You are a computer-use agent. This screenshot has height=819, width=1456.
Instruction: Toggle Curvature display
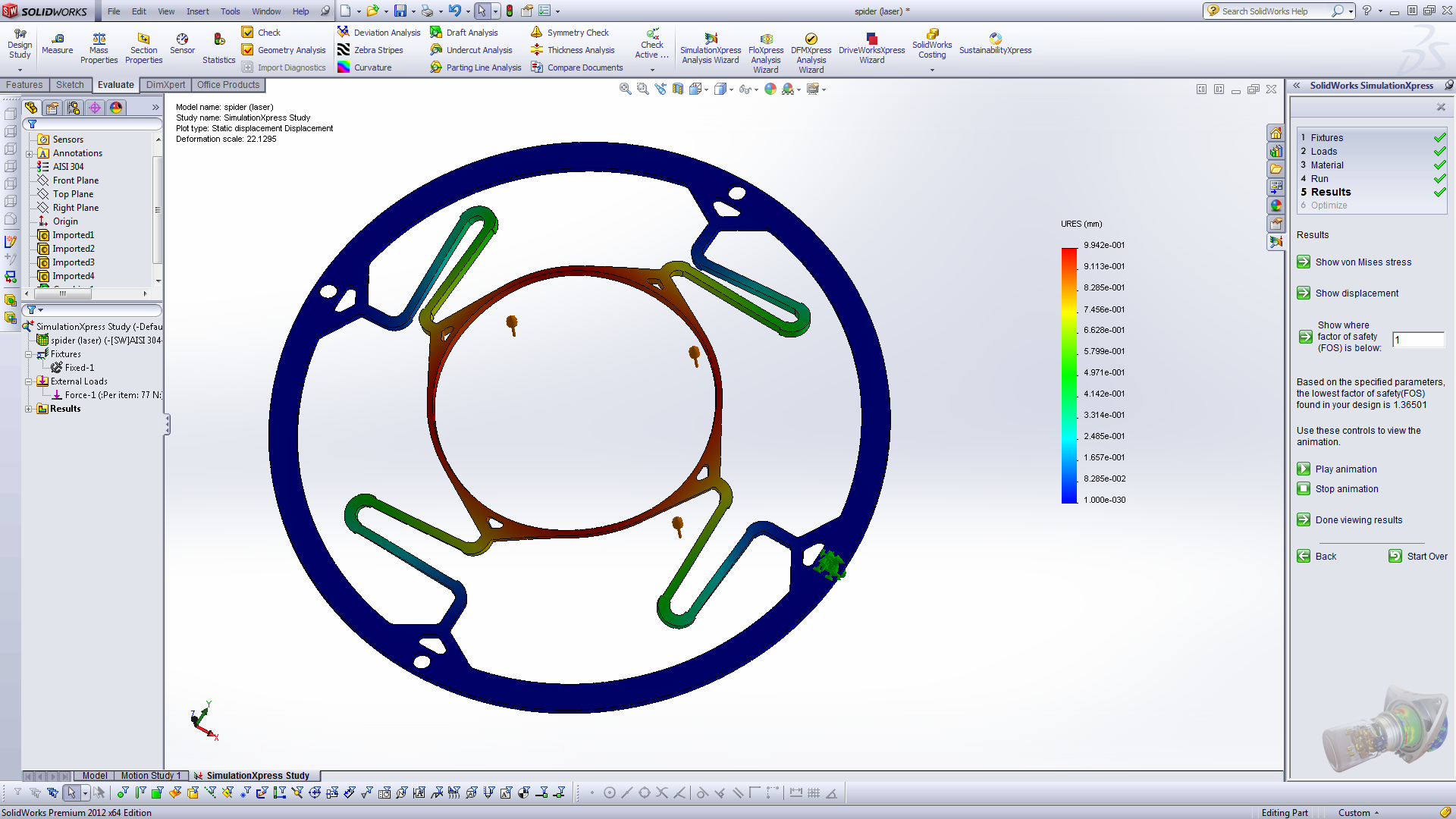coord(365,67)
